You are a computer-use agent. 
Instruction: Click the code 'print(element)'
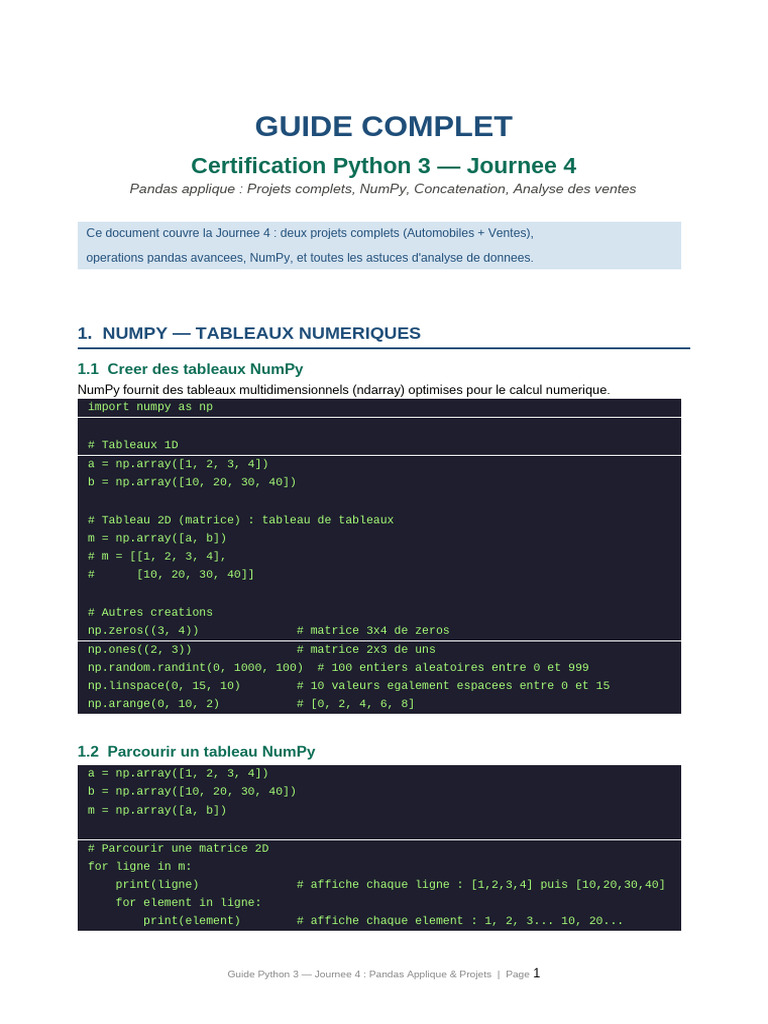(192, 921)
